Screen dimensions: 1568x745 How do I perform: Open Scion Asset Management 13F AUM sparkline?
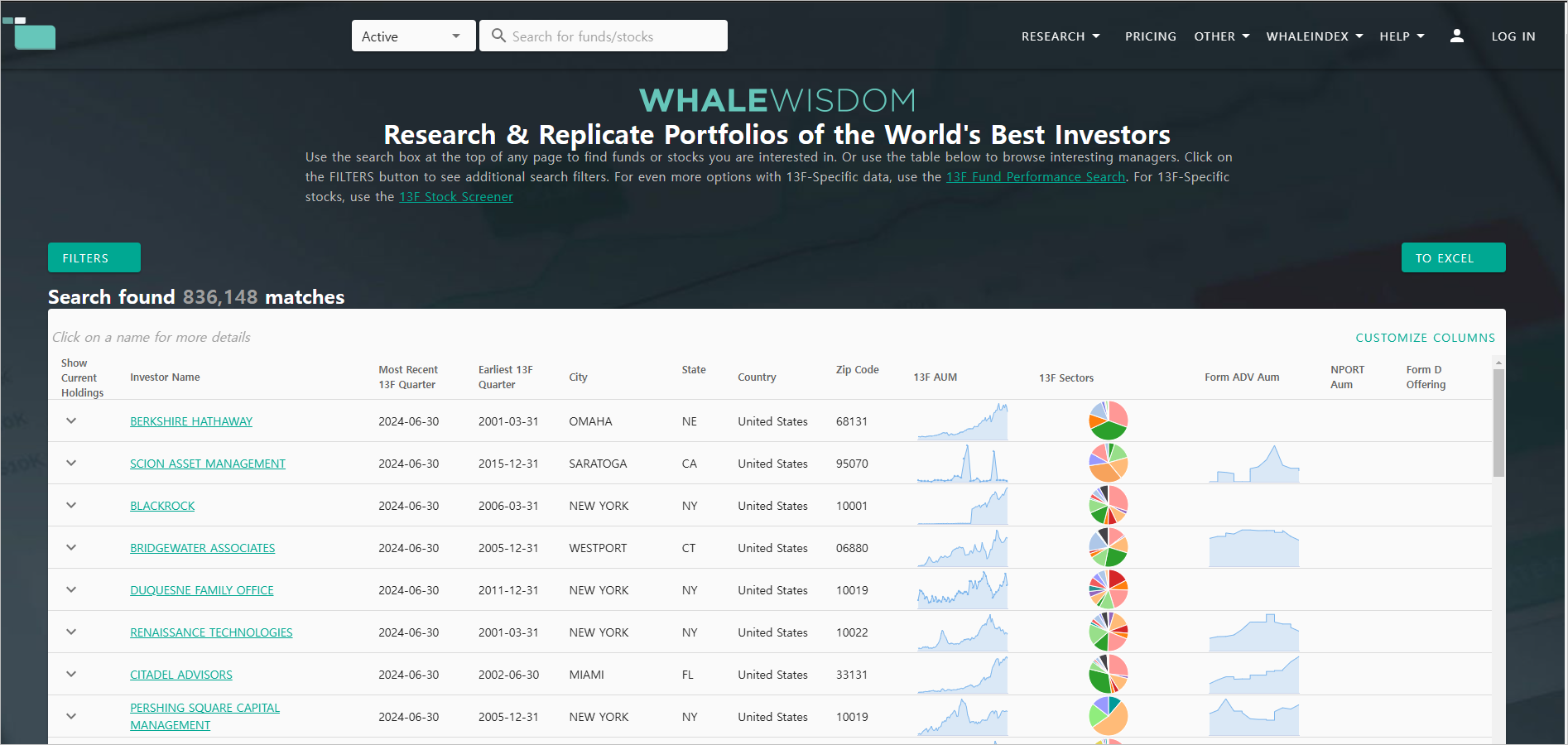pos(962,464)
